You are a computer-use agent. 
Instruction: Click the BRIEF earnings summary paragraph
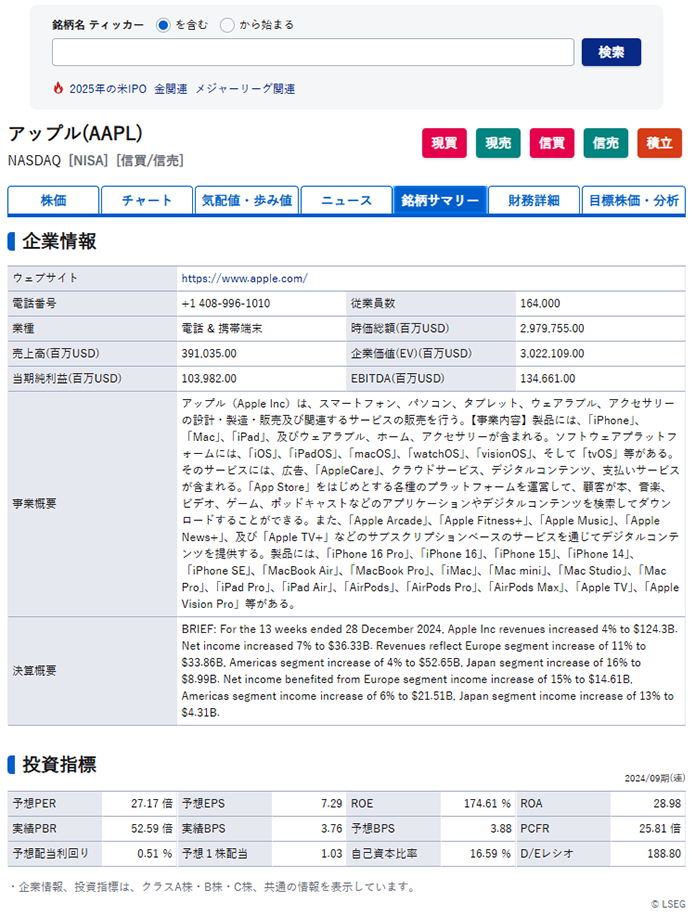pos(429,671)
